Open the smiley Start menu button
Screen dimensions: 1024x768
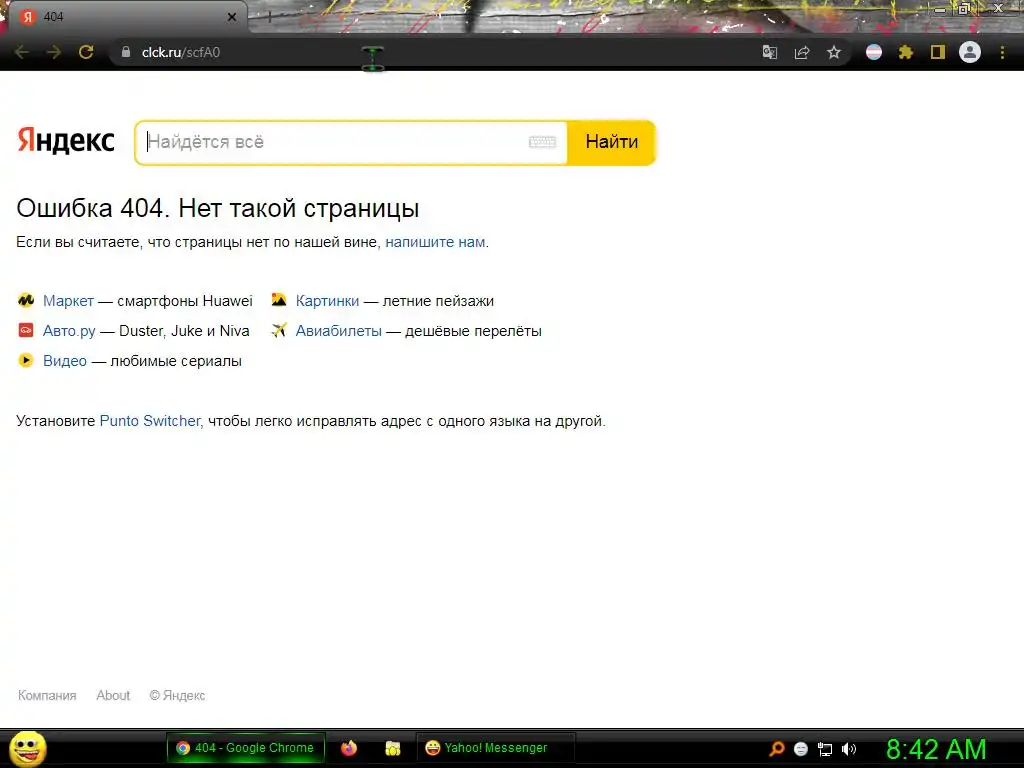(x=28, y=748)
